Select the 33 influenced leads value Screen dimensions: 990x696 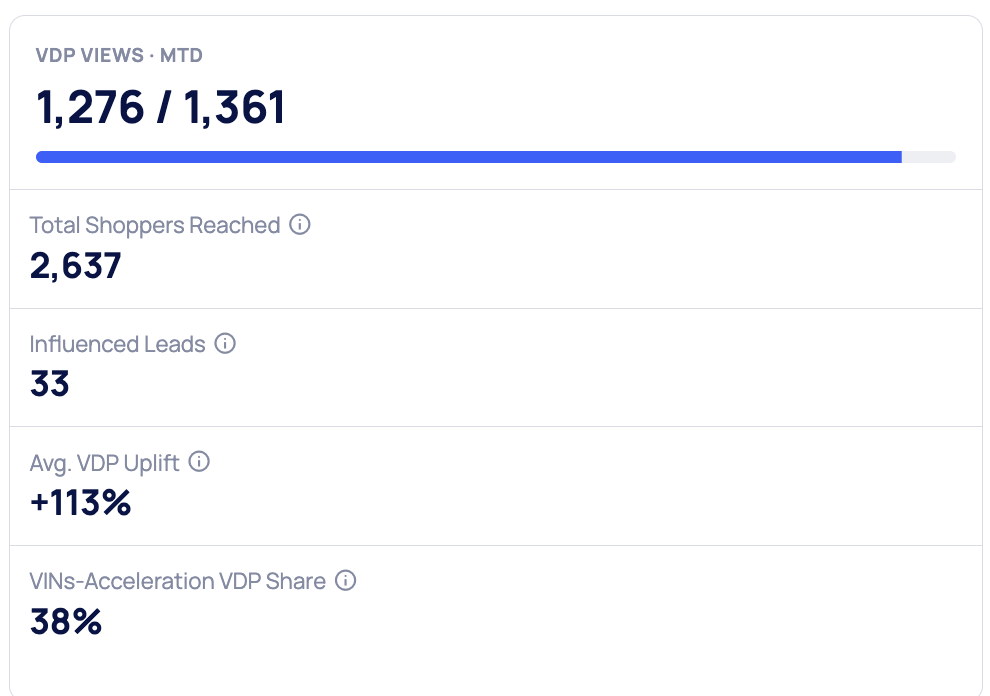point(50,384)
